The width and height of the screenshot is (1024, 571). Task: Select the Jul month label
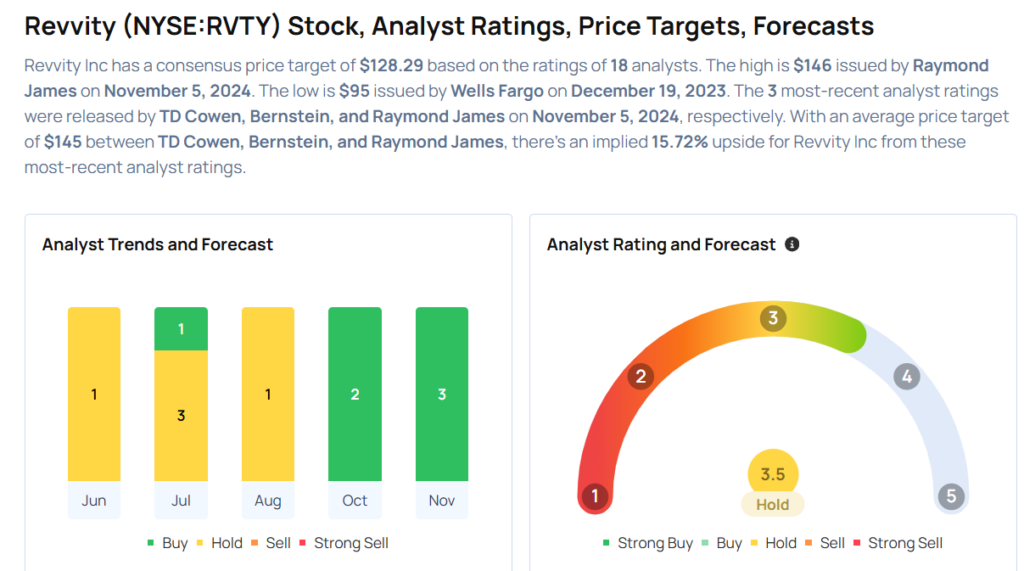181,500
